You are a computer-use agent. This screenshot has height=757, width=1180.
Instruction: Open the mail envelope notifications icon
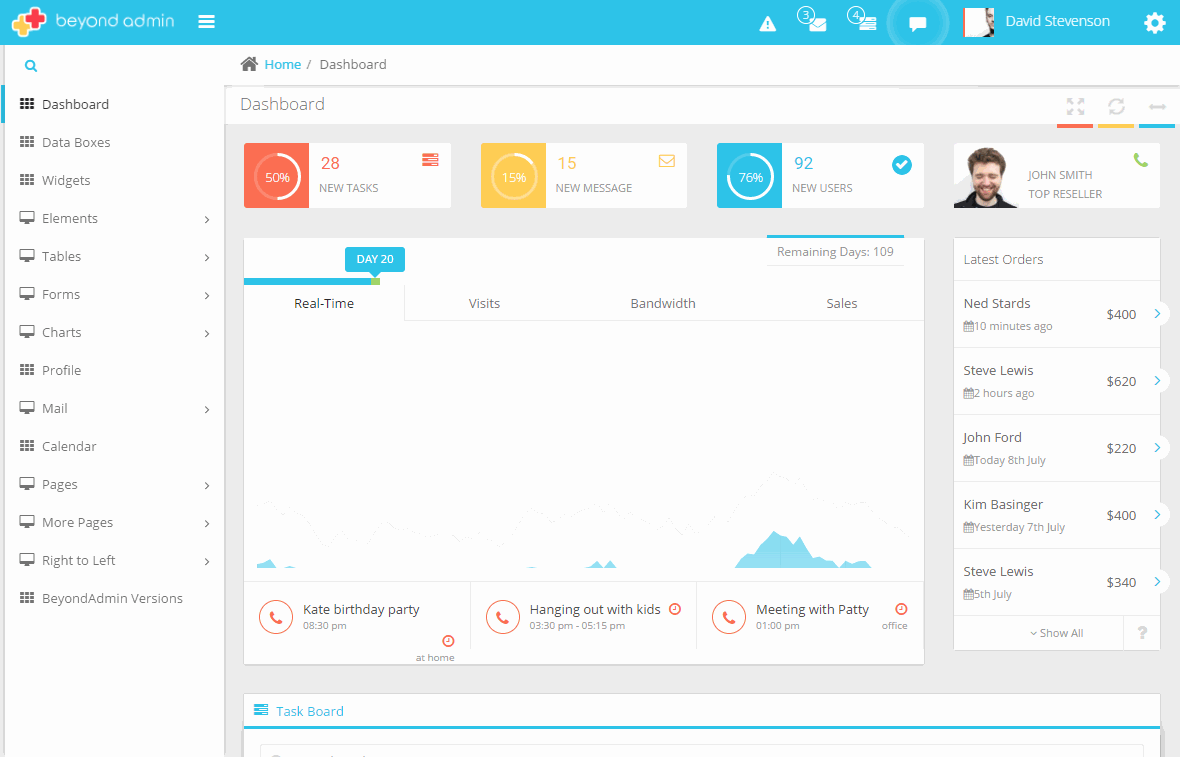click(x=817, y=24)
